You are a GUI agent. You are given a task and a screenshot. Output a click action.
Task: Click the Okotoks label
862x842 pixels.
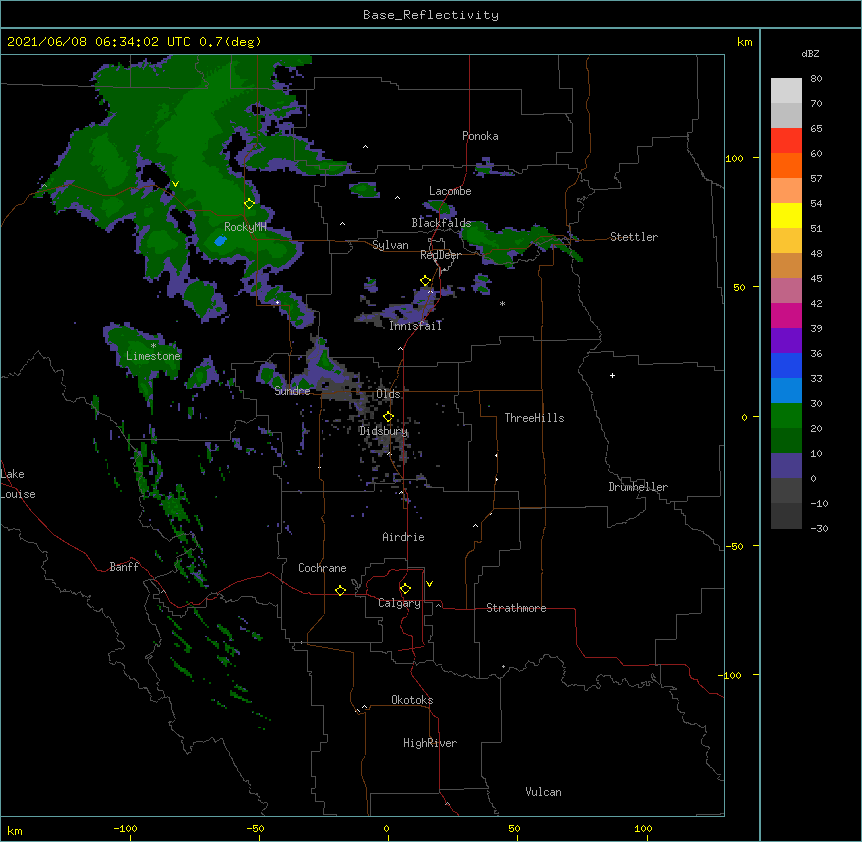(x=412, y=700)
